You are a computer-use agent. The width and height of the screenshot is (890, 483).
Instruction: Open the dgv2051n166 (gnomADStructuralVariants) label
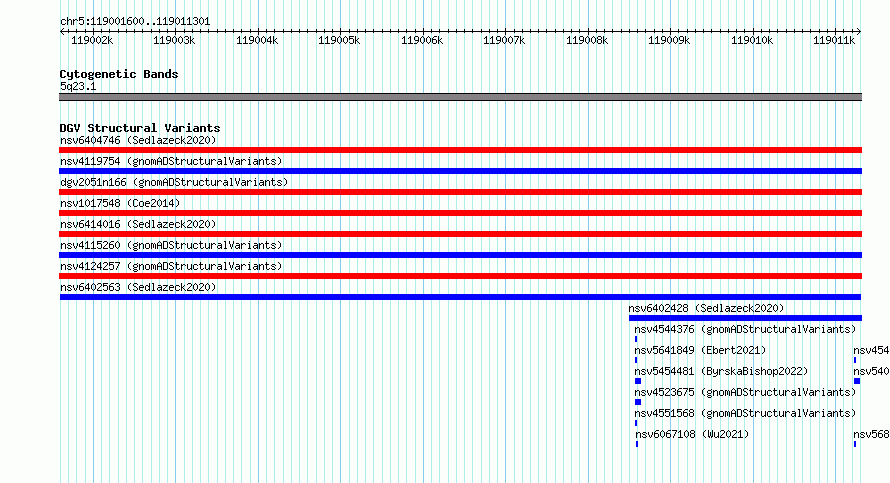point(174,182)
